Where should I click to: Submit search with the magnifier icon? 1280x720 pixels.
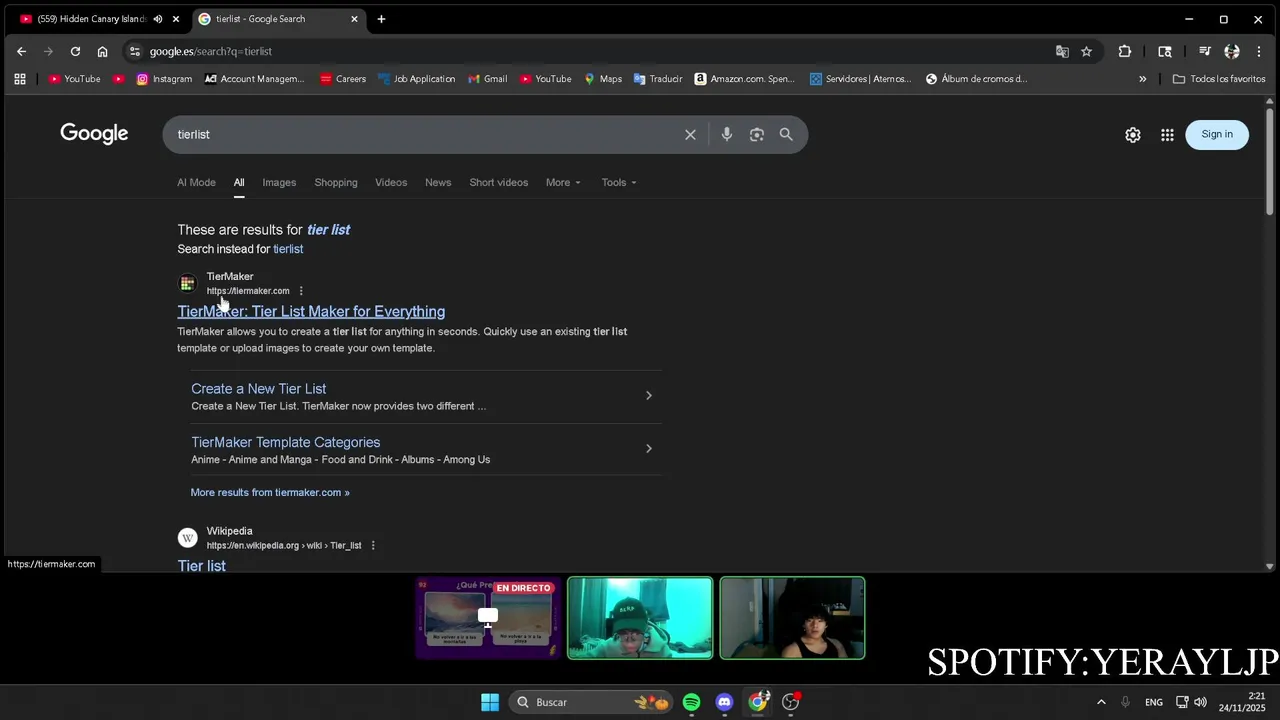(786, 134)
